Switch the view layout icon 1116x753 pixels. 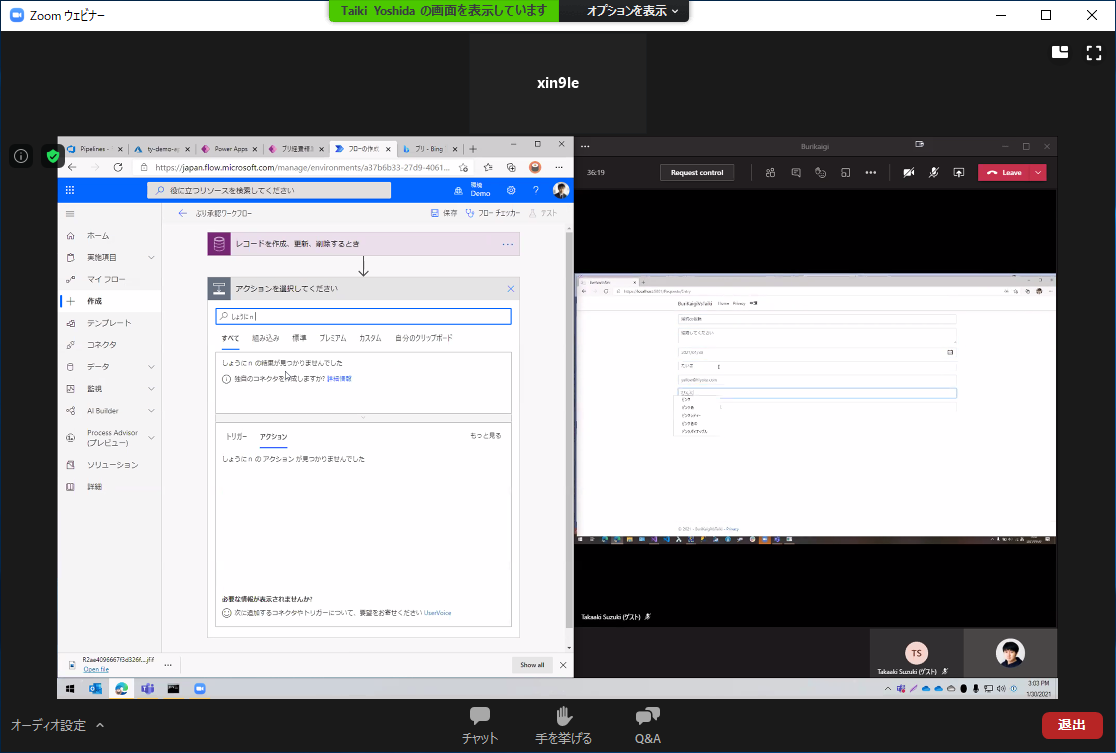[x=1060, y=52]
